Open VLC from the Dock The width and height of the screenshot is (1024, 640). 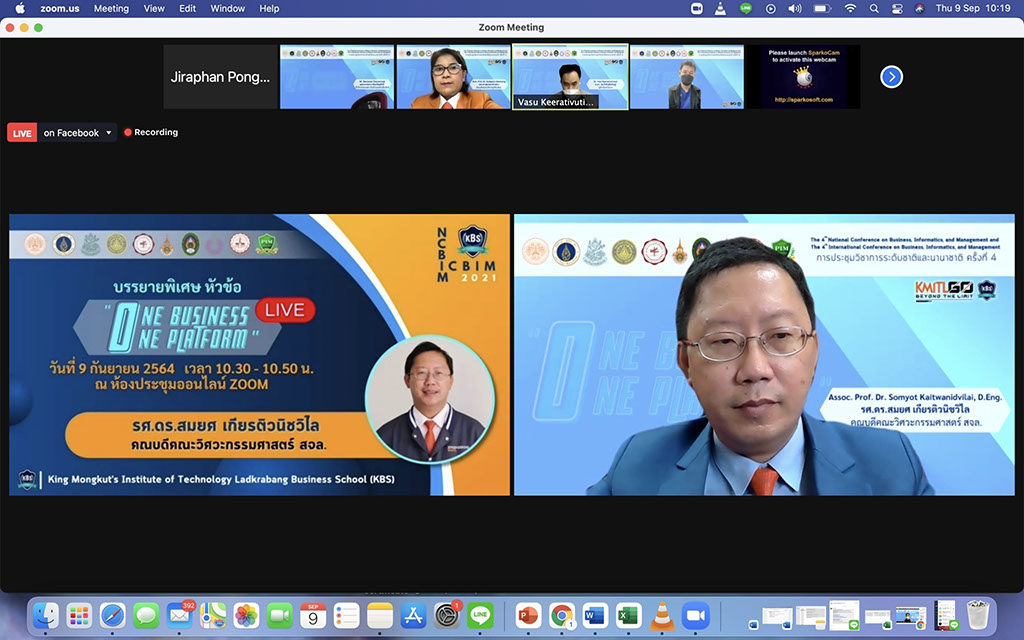[662, 616]
